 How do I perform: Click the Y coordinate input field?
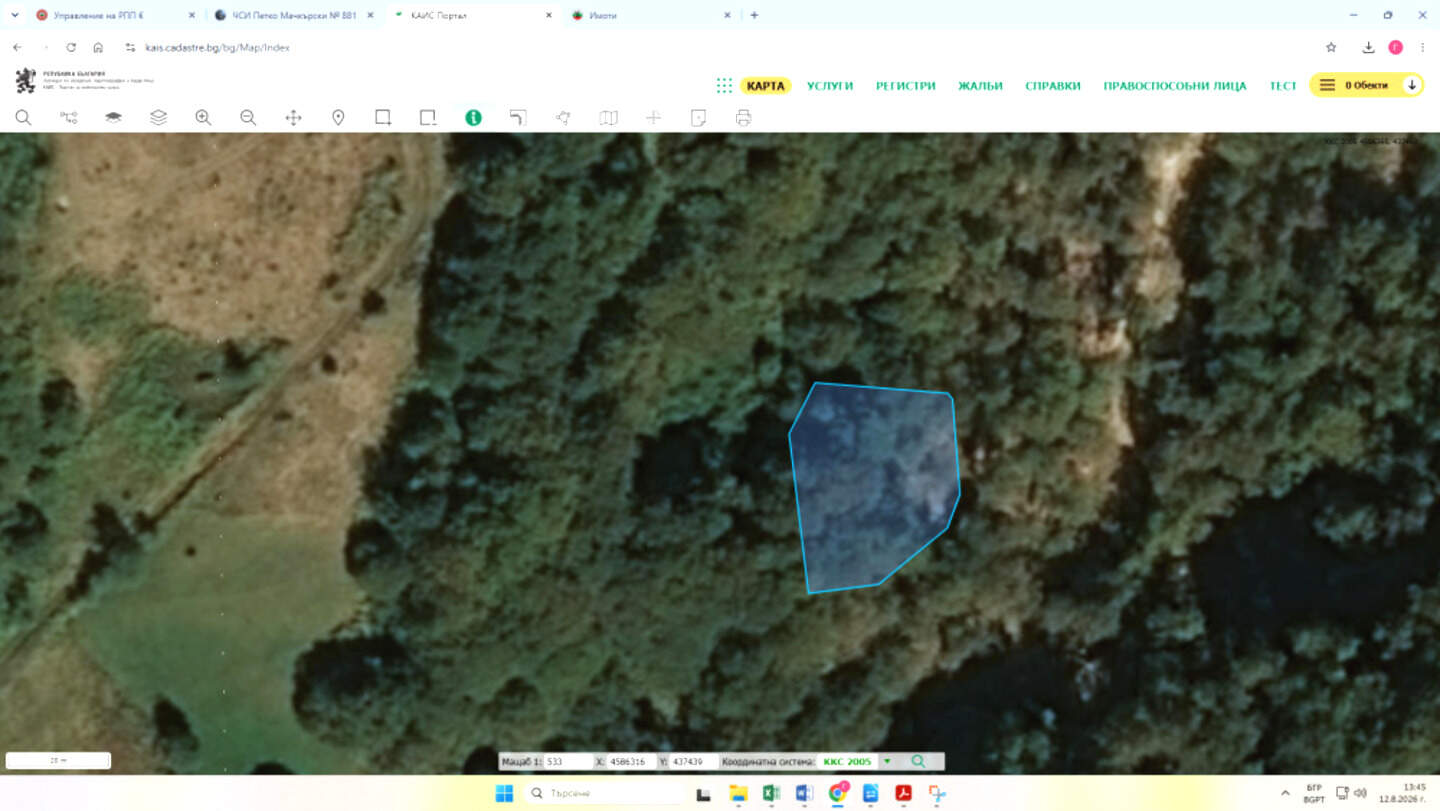click(694, 762)
